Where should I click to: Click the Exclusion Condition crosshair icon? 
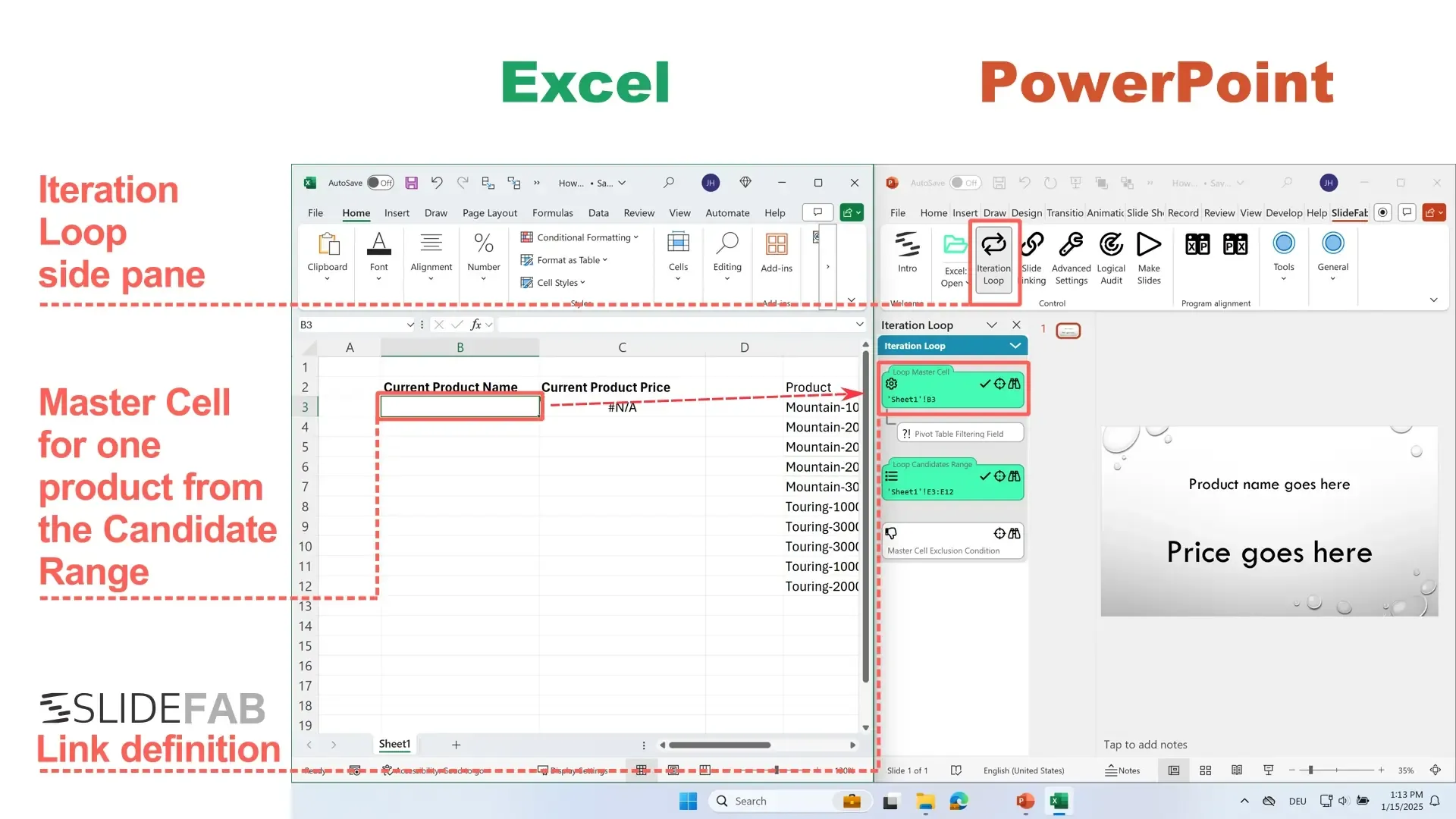(x=999, y=533)
